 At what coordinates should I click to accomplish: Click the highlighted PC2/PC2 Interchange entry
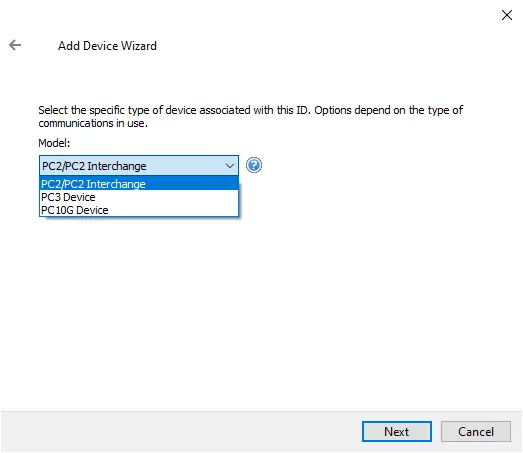[x=139, y=184]
